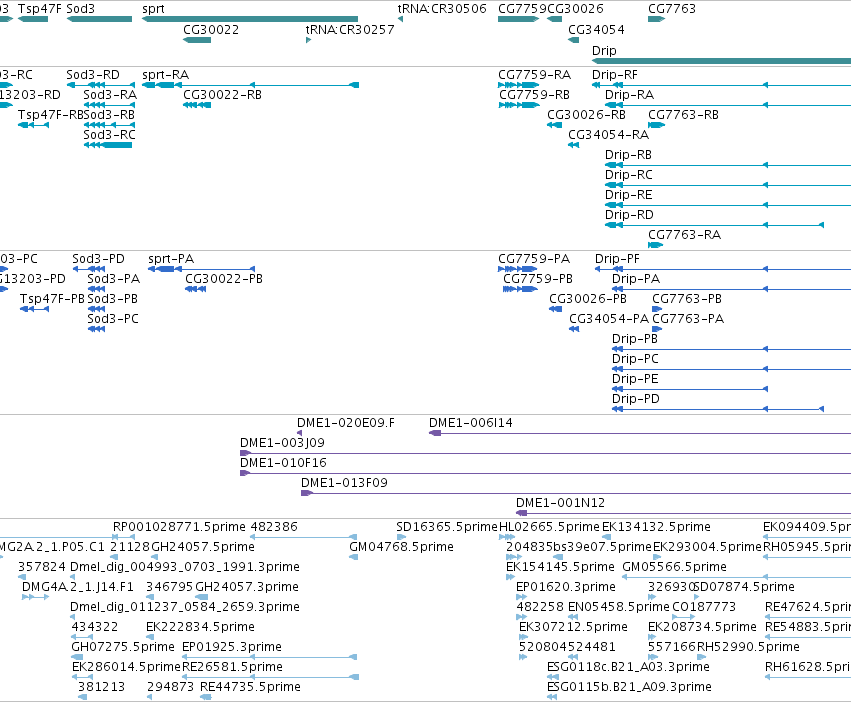The height and width of the screenshot is (702, 851).
Task: Select the Drip-PE protein label
Action: coord(635,379)
